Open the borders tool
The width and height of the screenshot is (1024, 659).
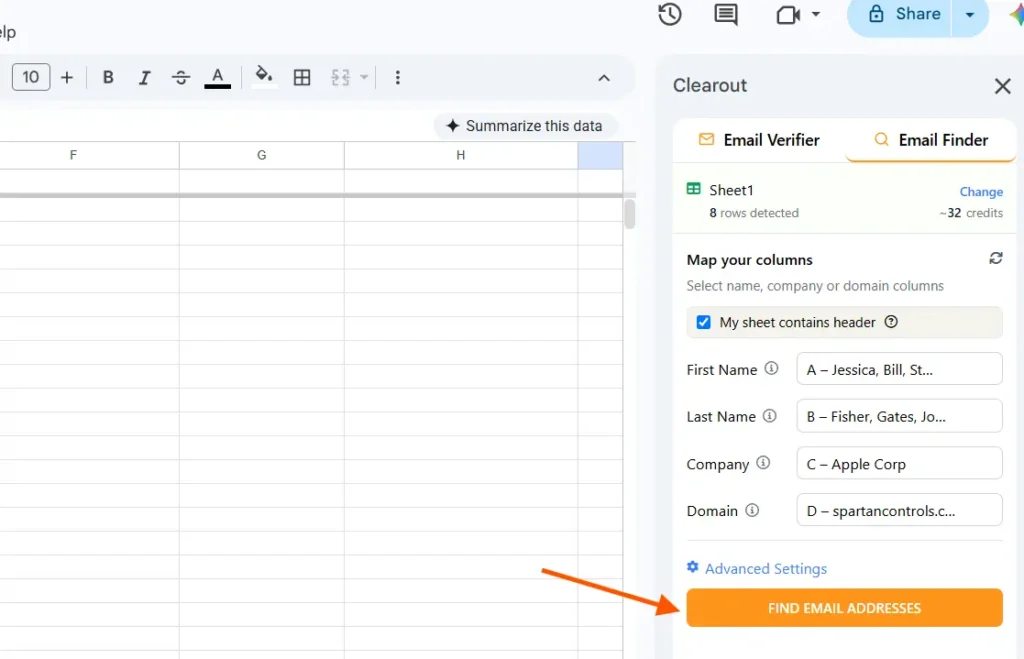(x=302, y=78)
